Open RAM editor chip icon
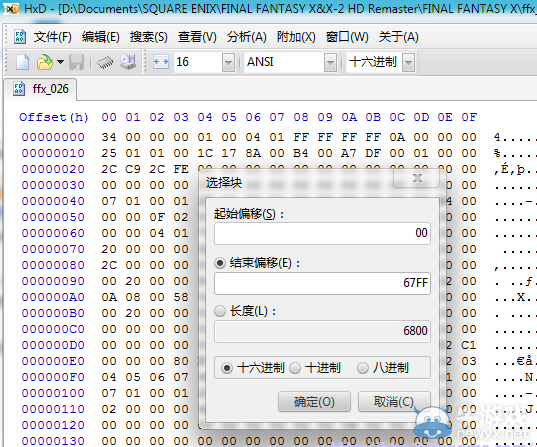The height and width of the screenshot is (447, 537). (x=105, y=62)
